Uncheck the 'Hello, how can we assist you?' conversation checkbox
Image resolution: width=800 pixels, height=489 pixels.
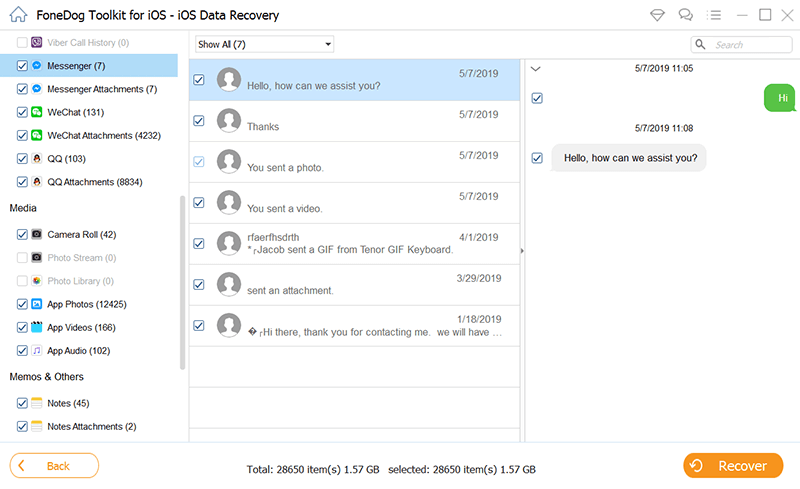199,80
